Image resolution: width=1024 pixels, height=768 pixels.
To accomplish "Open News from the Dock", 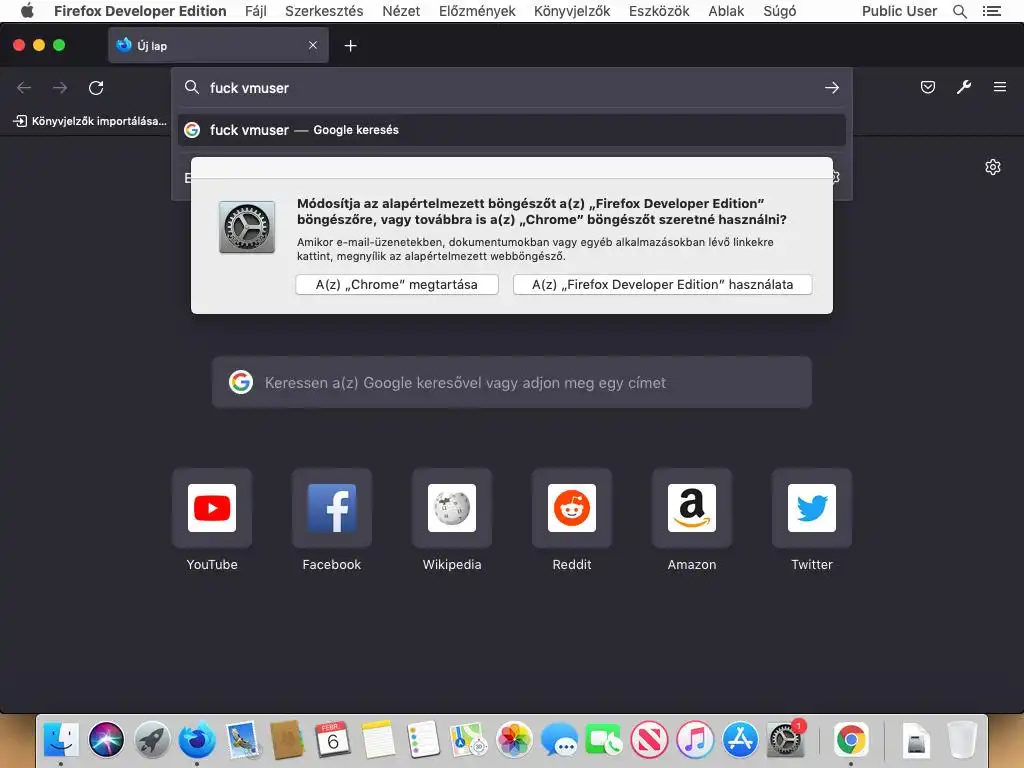I will pyautogui.click(x=649, y=740).
